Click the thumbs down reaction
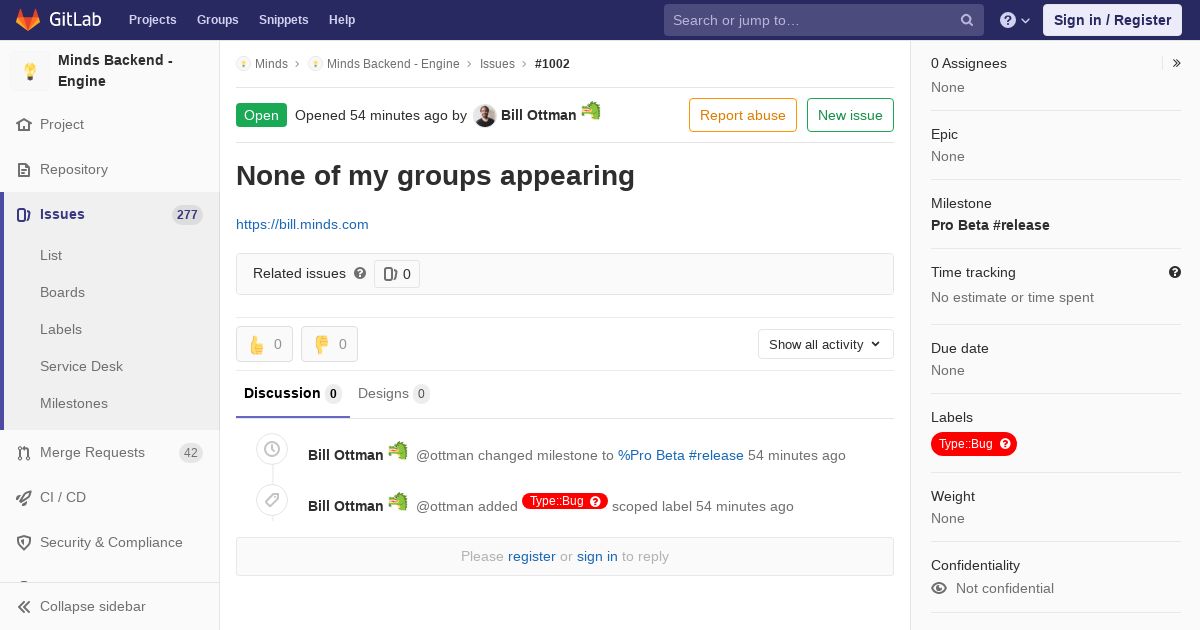Image resolution: width=1200 pixels, height=630 pixels. (x=329, y=344)
